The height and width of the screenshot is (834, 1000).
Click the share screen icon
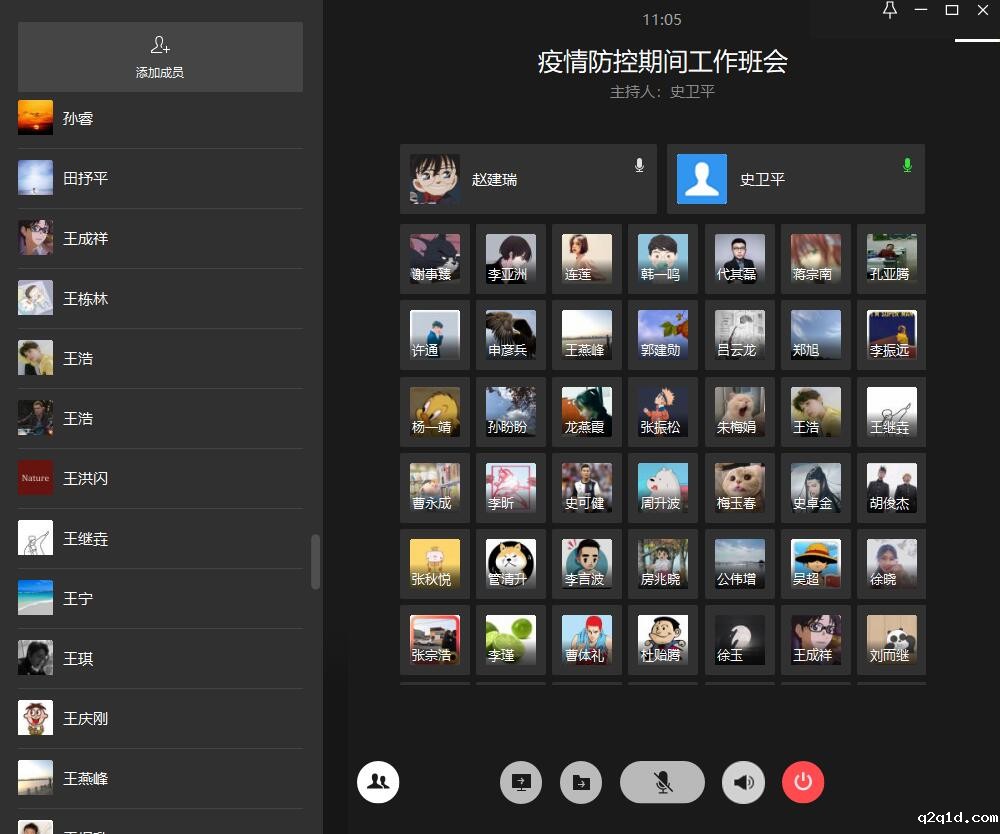(521, 782)
